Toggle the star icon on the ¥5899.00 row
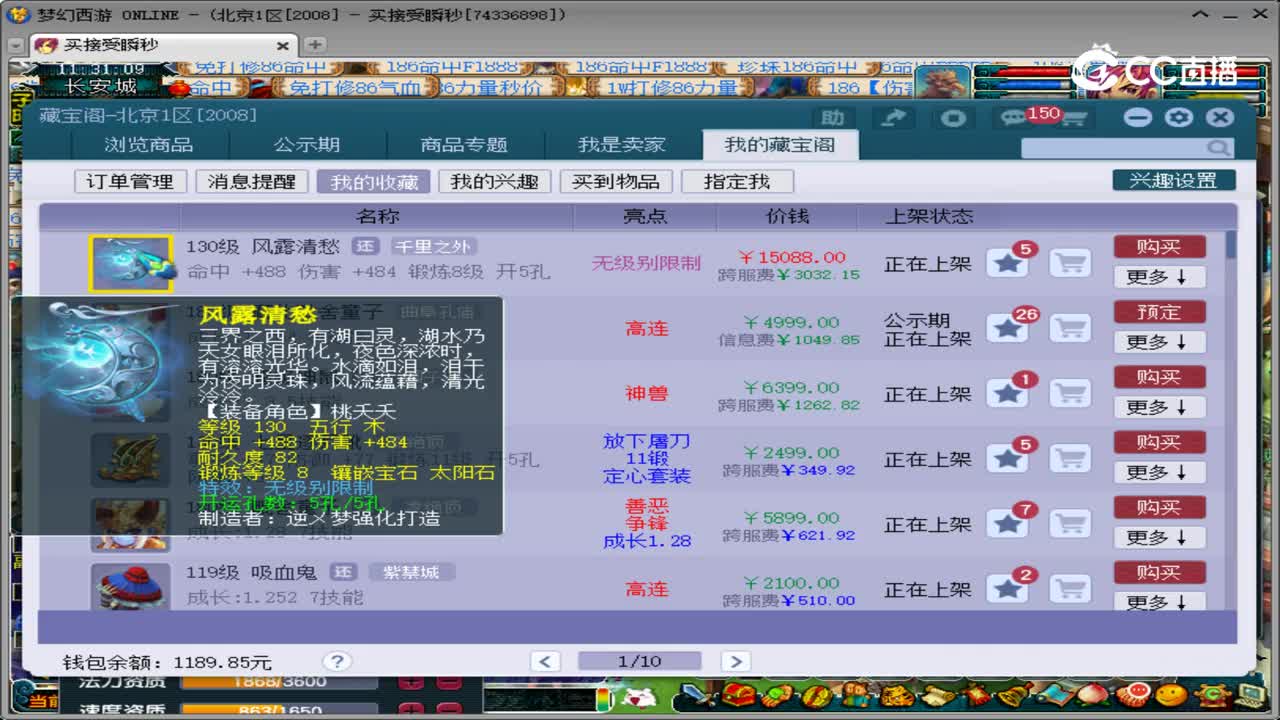This screenshot has width=1280, height=720. [1008, 523]
